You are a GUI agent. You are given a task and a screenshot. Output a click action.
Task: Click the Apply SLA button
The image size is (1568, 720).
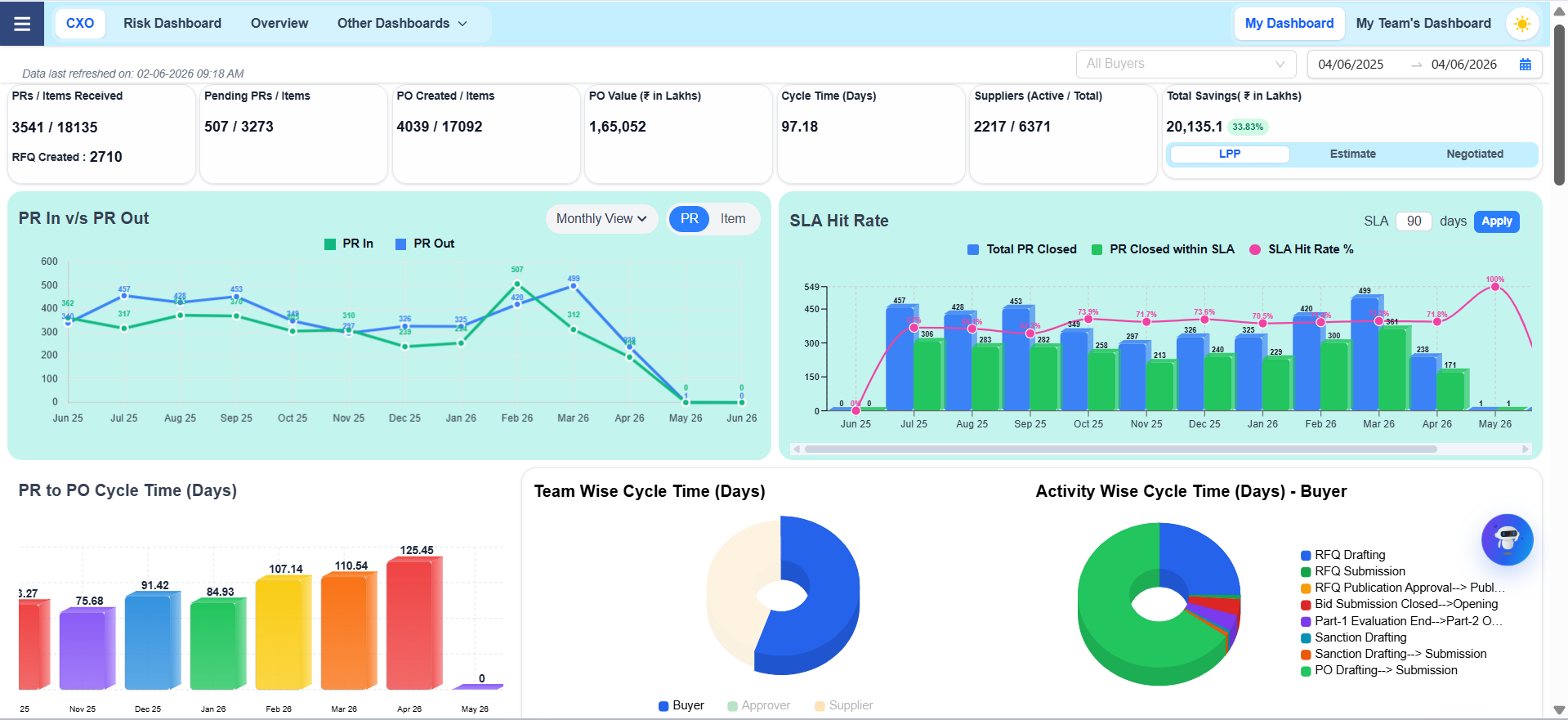[x=1496, y=221]
